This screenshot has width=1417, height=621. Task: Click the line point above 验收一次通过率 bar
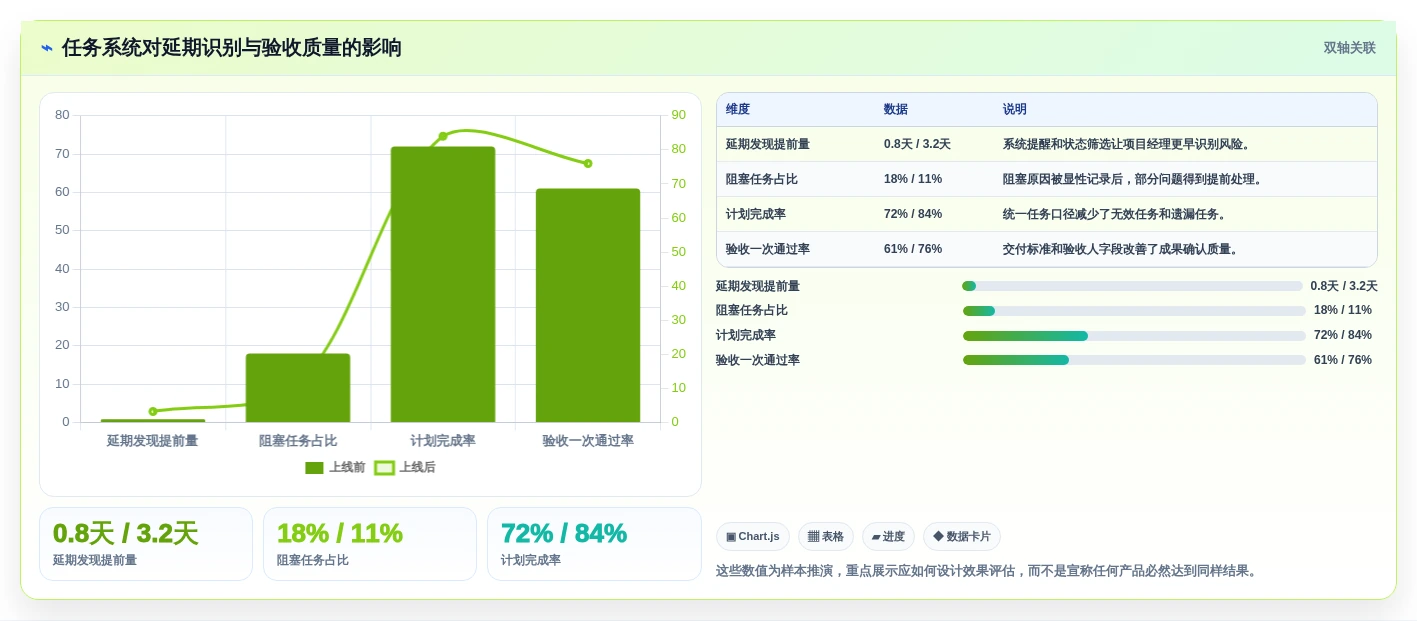588,163
